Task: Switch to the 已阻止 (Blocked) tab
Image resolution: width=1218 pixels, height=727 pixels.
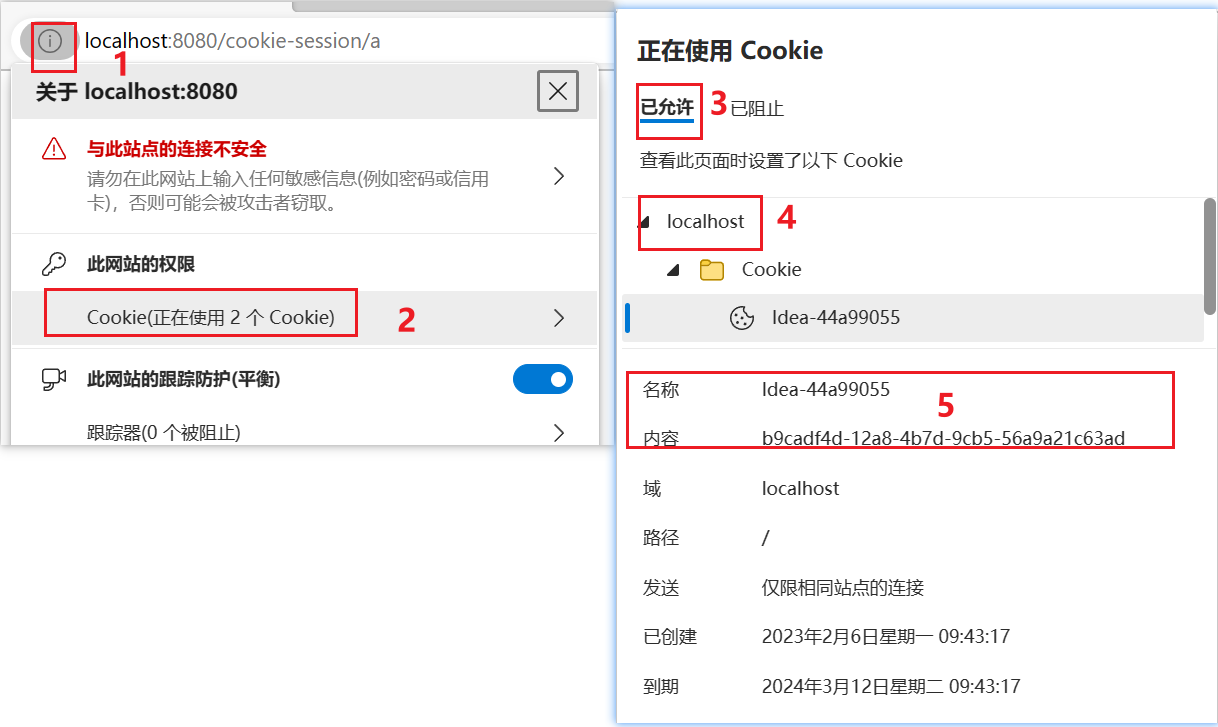Action: tap(757, 108)
